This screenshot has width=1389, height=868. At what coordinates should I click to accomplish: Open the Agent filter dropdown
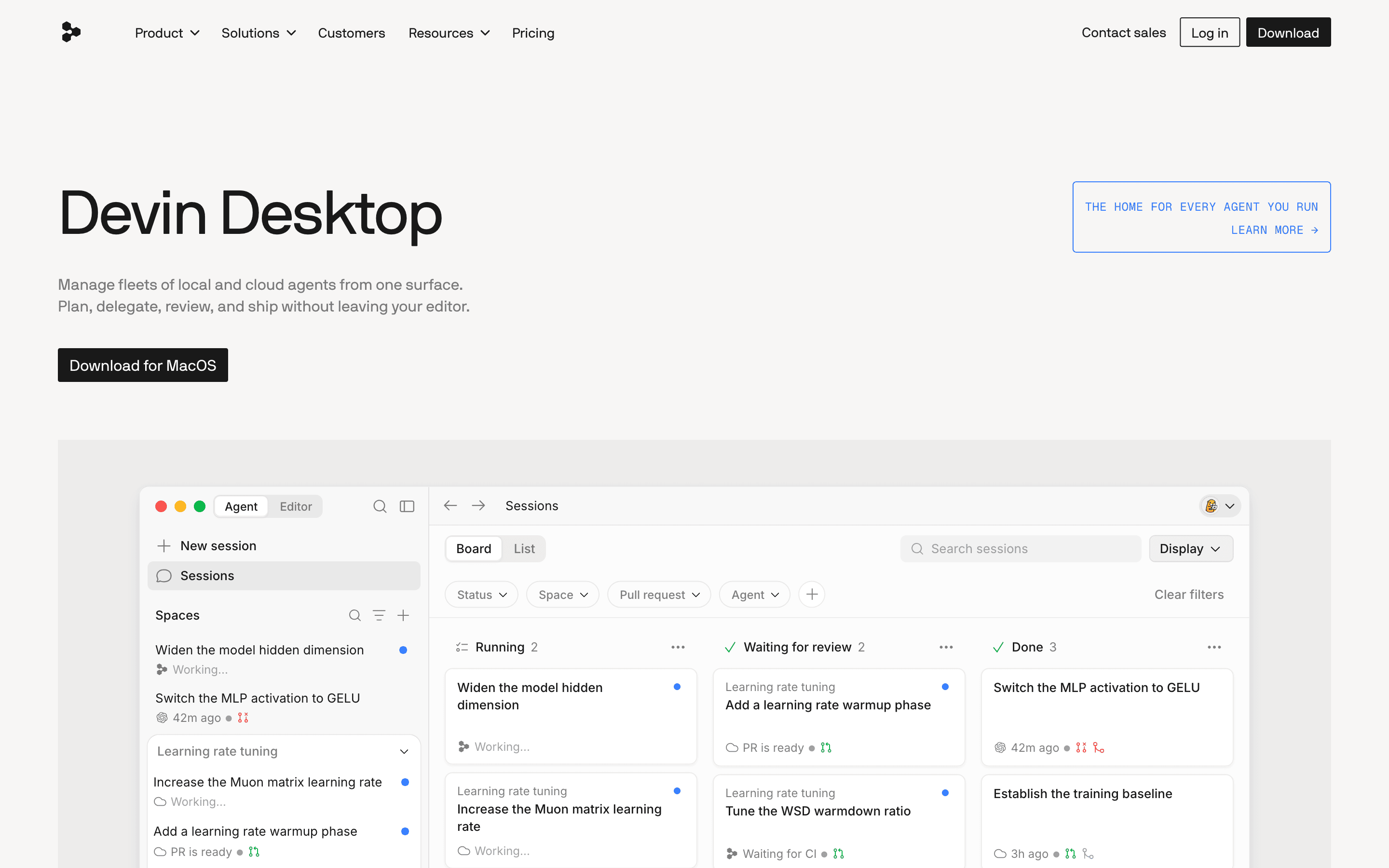[x=754, y=595]
